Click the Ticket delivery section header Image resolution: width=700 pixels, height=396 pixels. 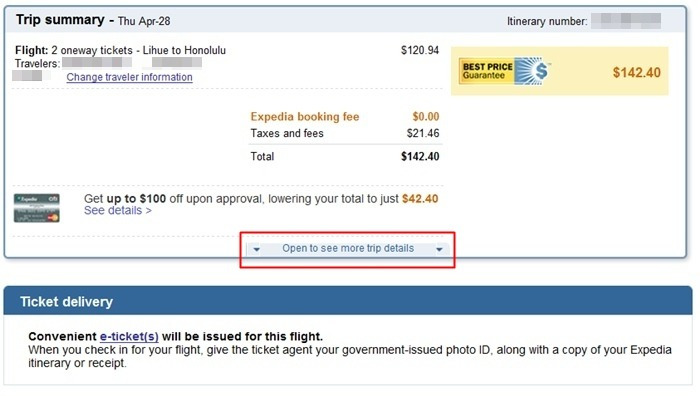(348, 301)
